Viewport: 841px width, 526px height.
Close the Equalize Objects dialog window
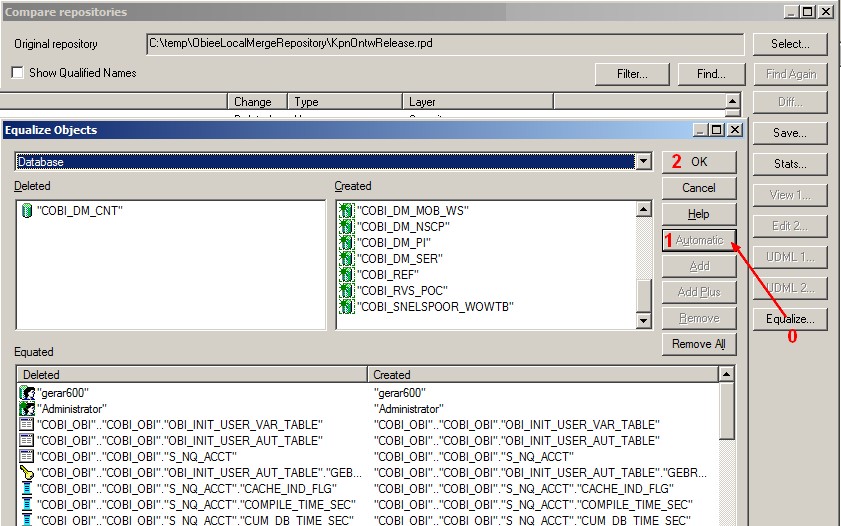(x=735, y=130)
